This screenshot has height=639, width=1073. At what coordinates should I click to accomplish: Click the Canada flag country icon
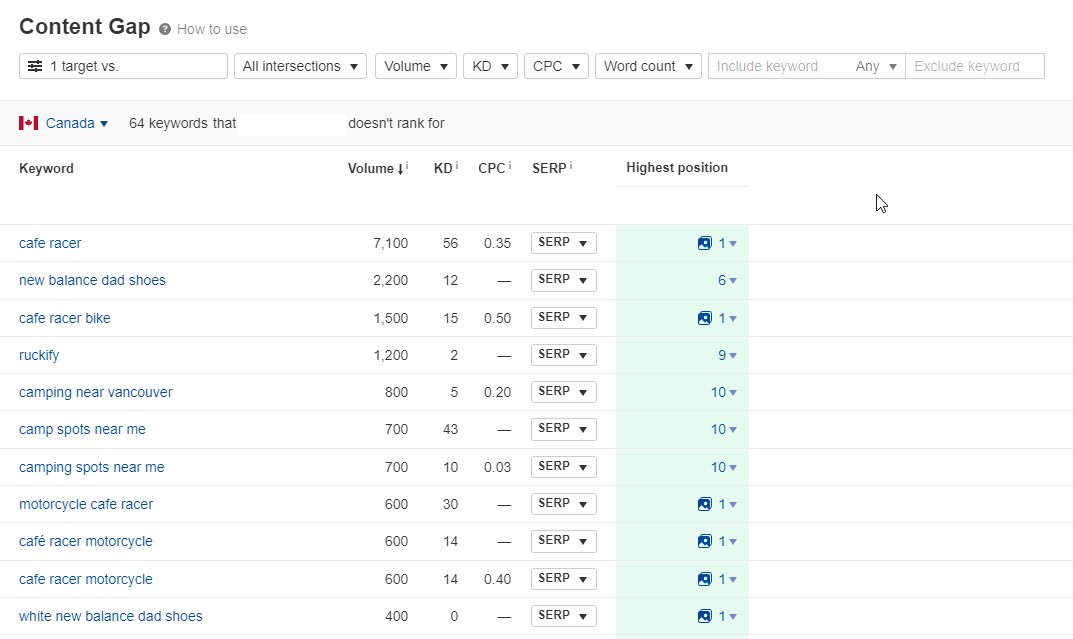(x=27, y=122)
